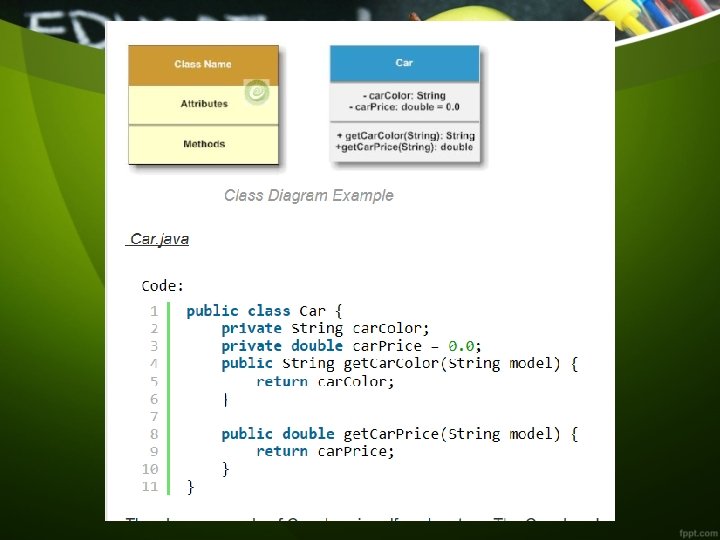Click 'public String getCarColor(String model) {' line

coord(399,364)
